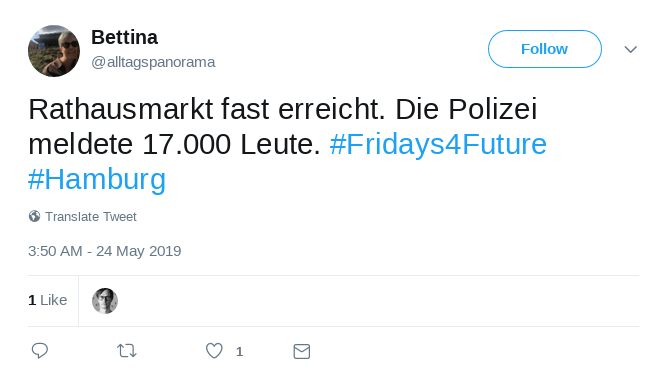The image size is (662, 377).
Task: Follow Bettina with the Follow button
Action: [x=545, y=49]
